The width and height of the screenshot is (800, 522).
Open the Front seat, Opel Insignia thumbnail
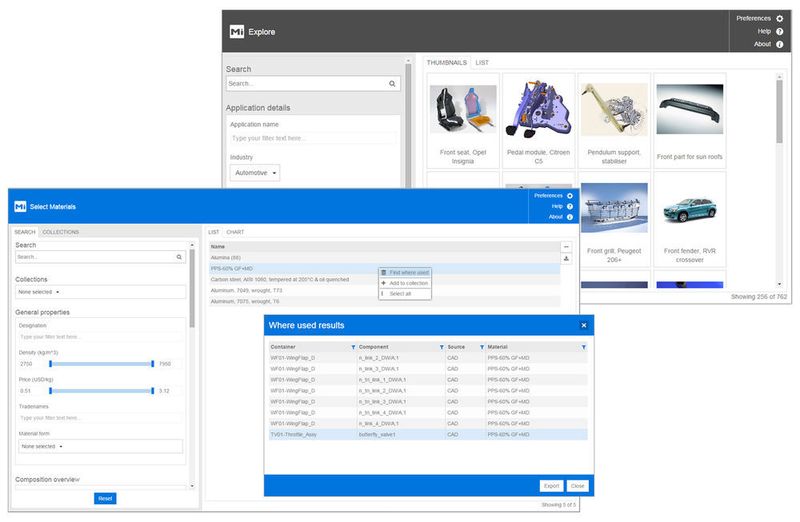tap(461, 122)
